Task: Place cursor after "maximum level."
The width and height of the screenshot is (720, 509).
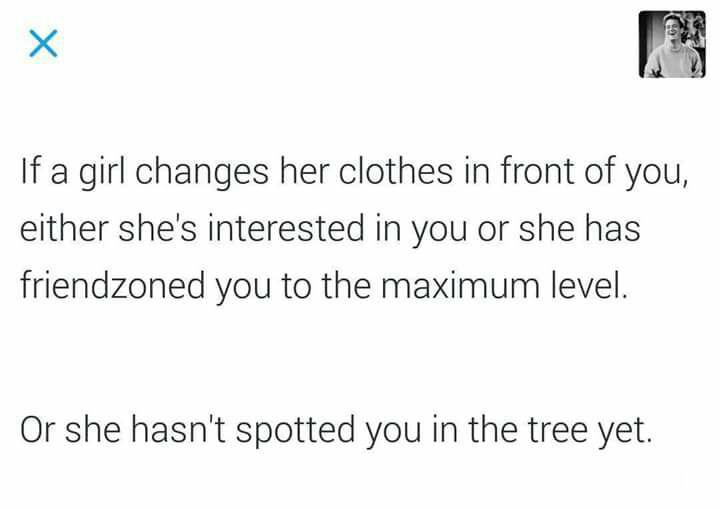Action: (x=628, y=286)
